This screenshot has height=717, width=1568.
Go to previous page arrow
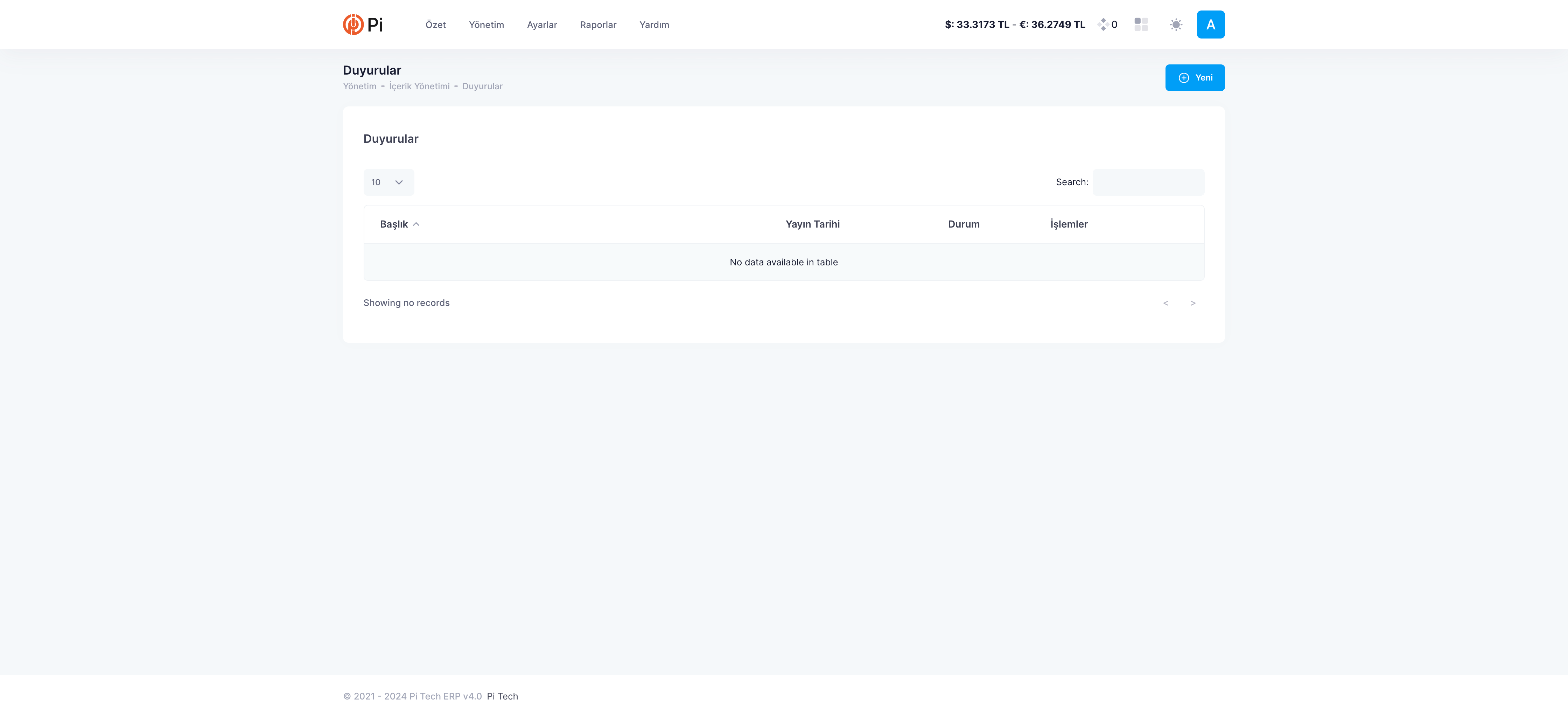pyautogui.click(x=1165, y=303)
